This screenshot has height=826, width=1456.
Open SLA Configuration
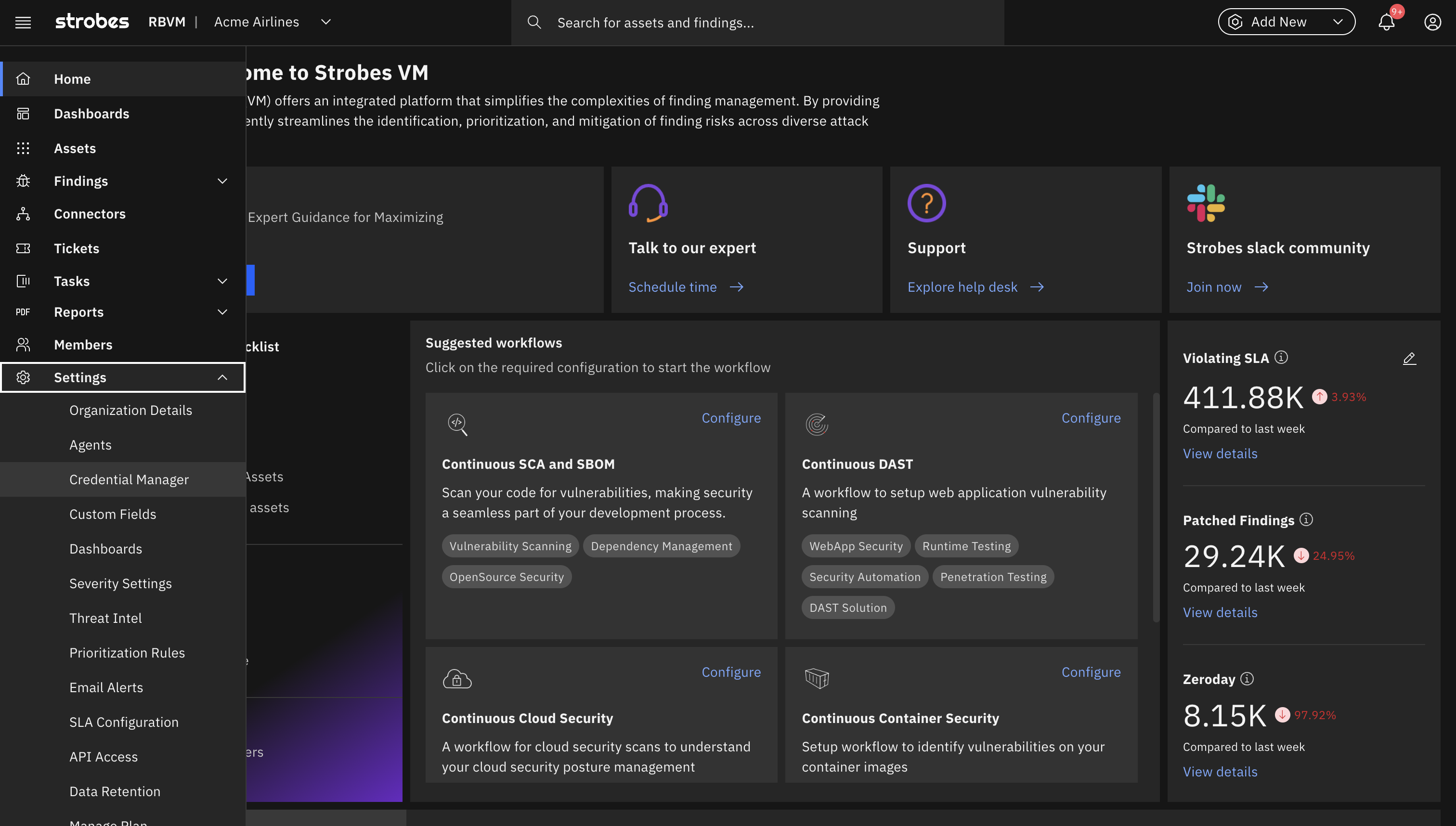coord(124,722)
